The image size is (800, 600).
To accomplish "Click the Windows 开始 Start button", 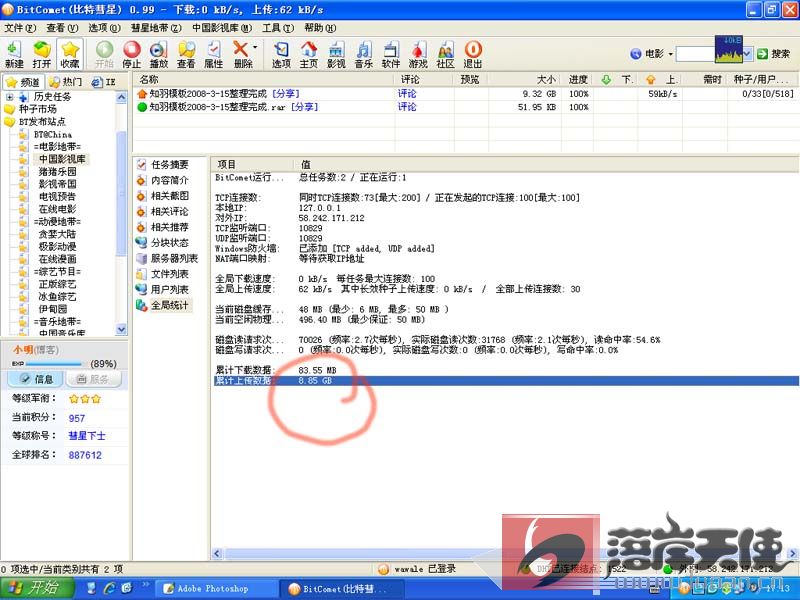I will 35,588.
